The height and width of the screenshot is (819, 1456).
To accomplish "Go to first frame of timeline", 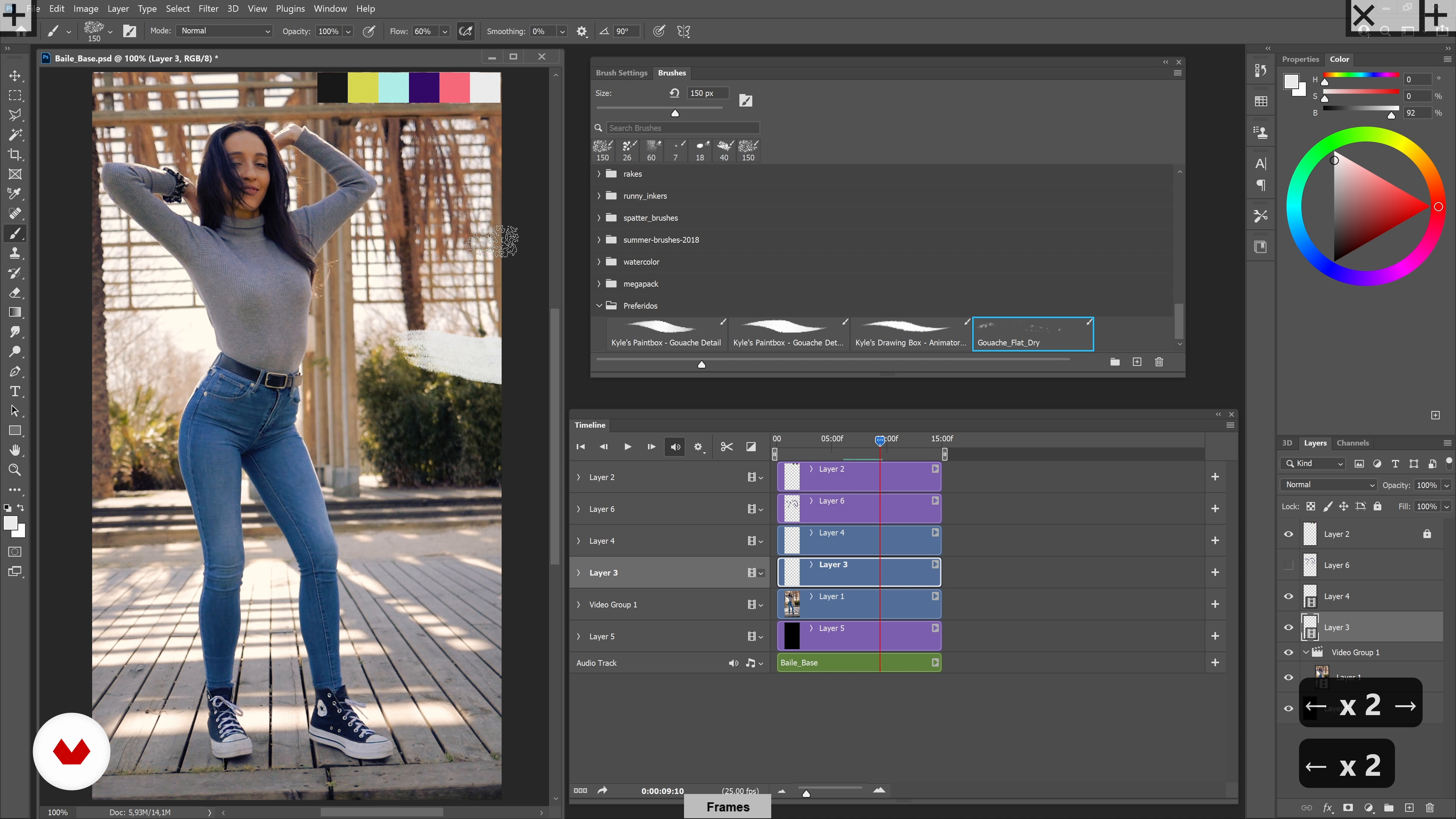I will 581,447.
